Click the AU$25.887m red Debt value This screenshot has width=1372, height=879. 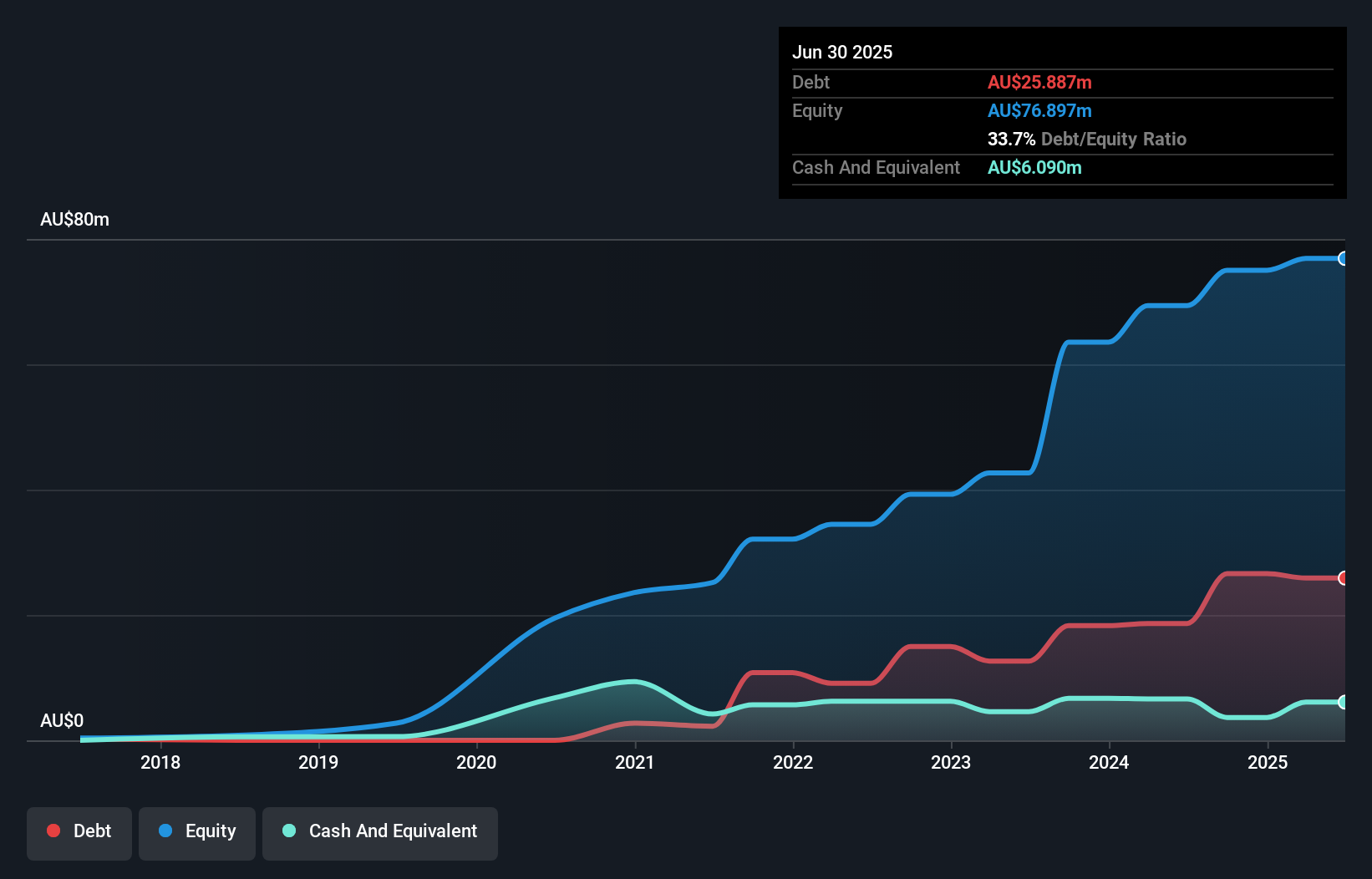pos(1040,82)
